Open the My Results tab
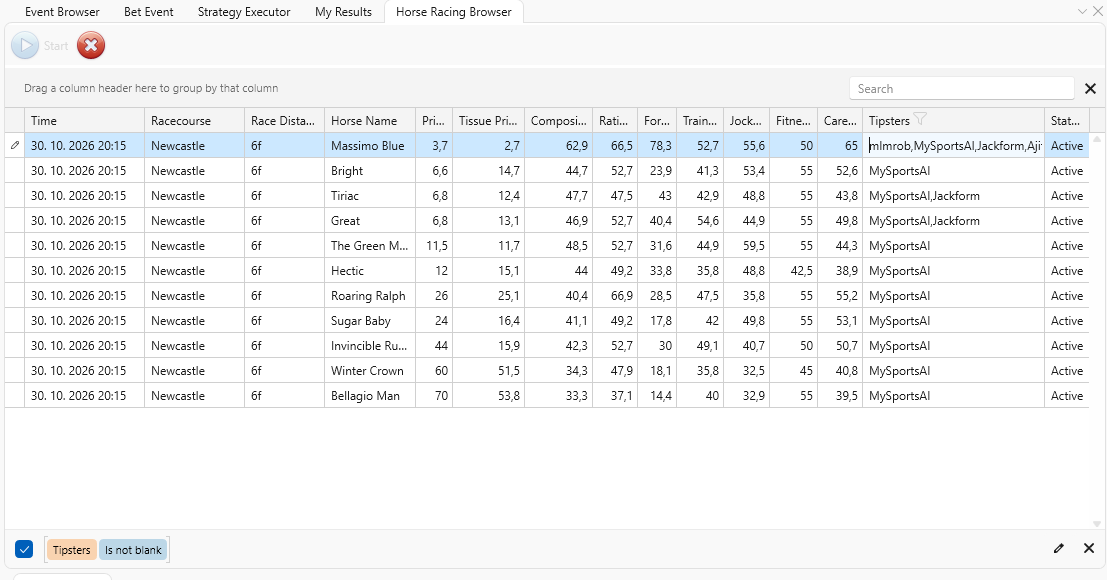This screenshot has width=1107, height=580. (x=343, y=12)
